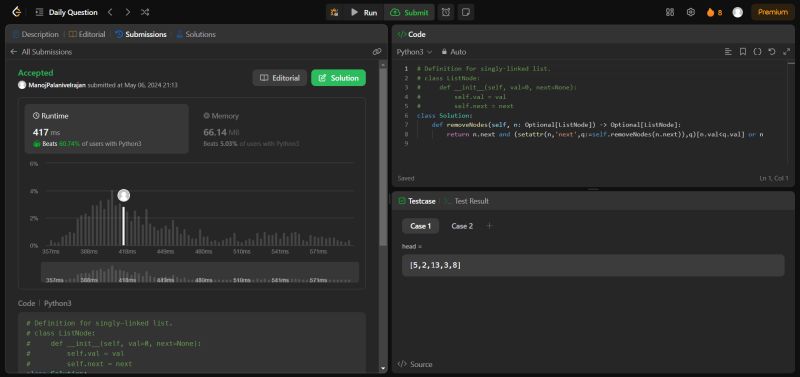
Task: Click the runtime distribution range selector strip
Action: 200,272
